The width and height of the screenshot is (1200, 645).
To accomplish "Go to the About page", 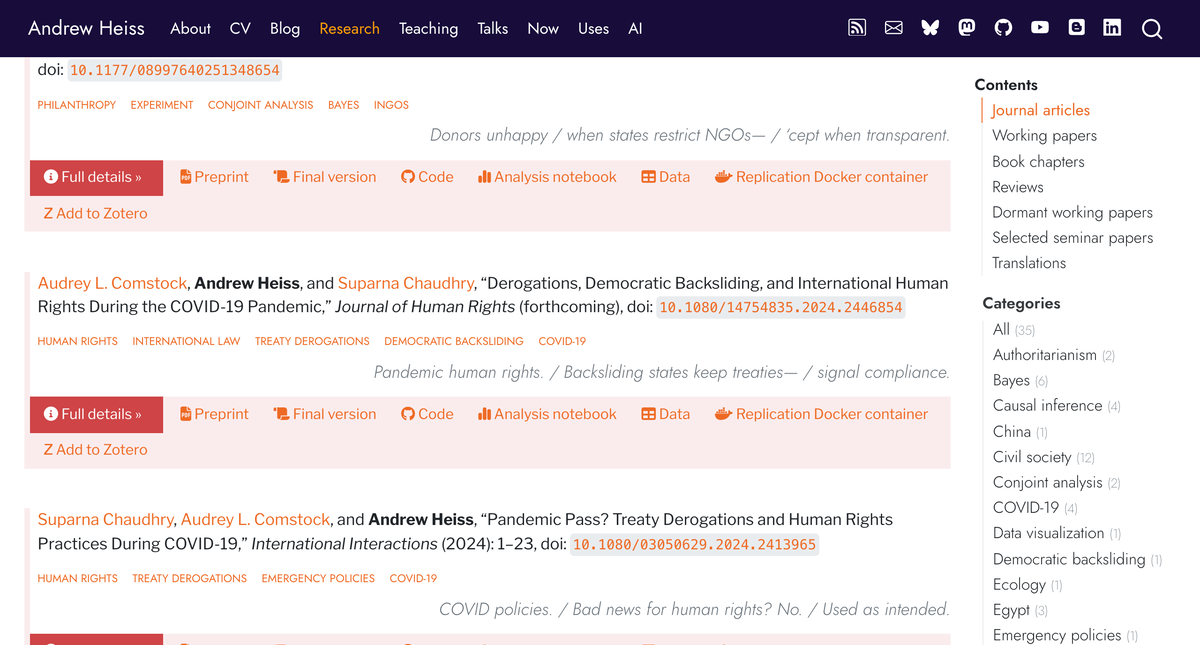I will (190, 28).
